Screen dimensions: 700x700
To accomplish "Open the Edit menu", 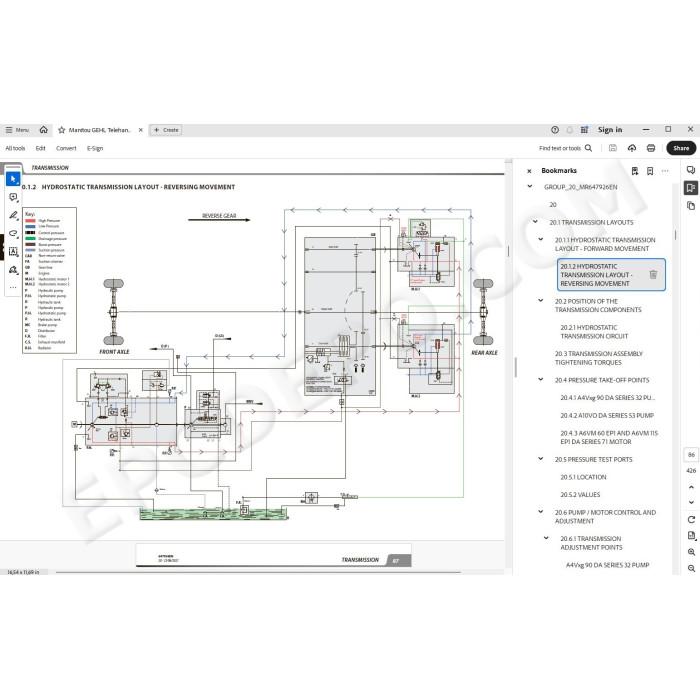I will [x=41, y=148].
